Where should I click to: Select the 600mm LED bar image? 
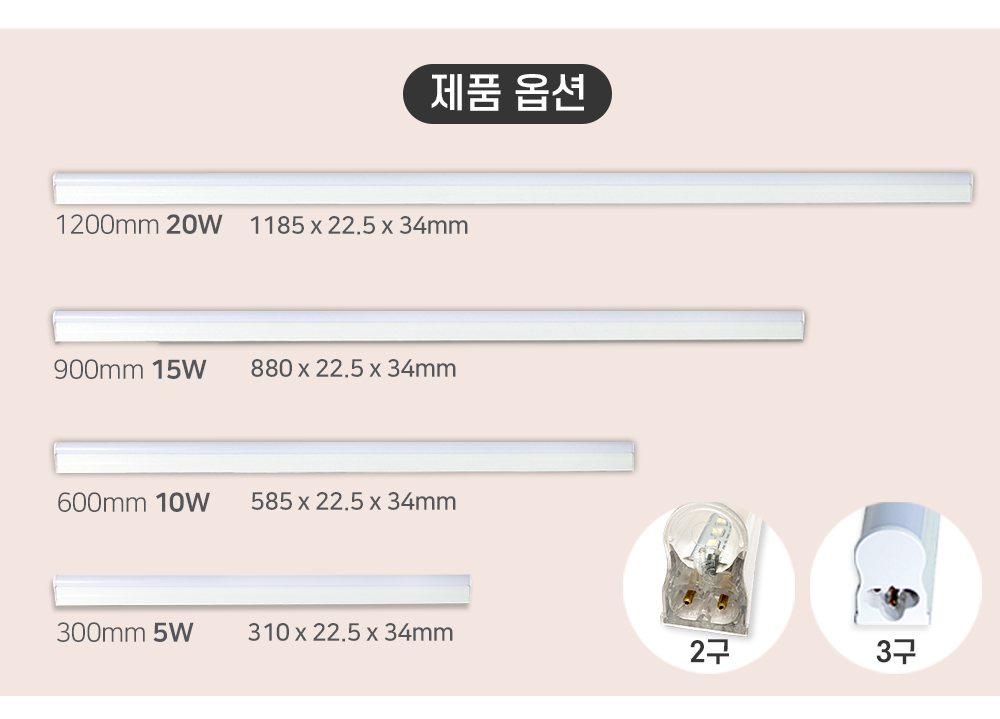tap(344, 455)
